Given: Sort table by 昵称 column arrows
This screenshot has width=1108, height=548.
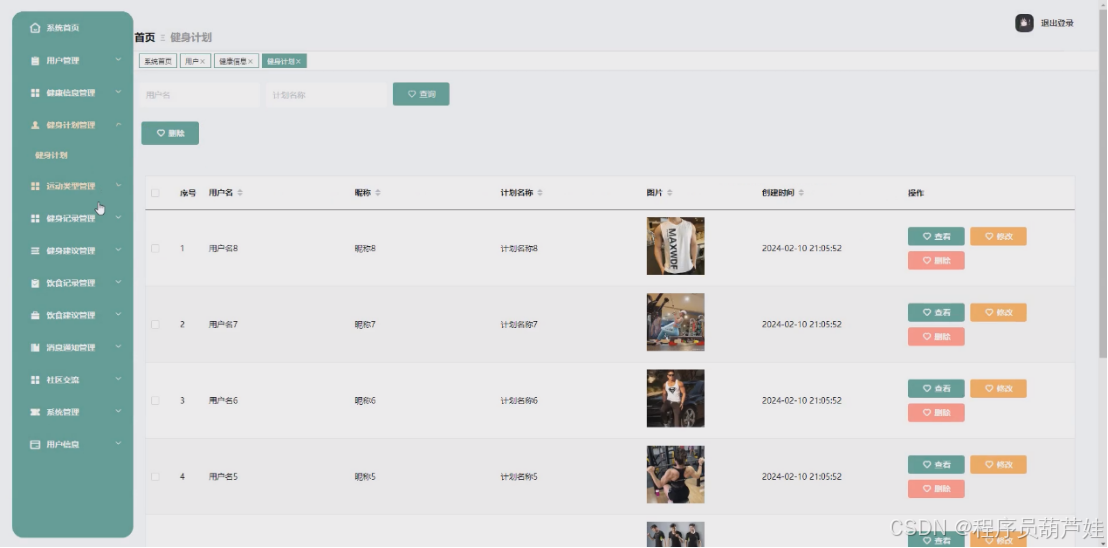Looking at the screenshot, I should pos(377,193).
